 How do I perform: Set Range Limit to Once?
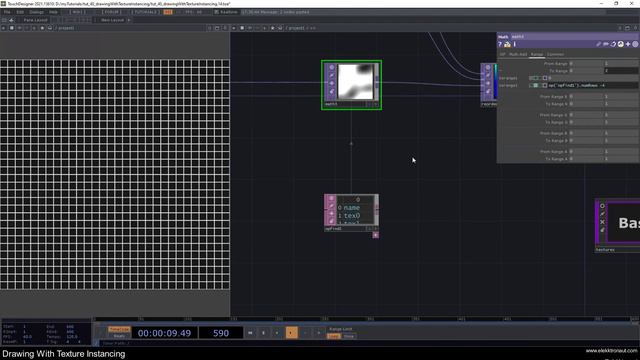click(x=349, y=336)
